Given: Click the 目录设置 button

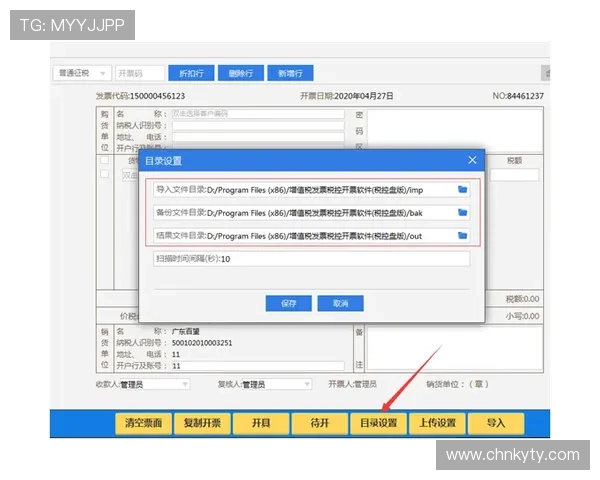Looking at the screenshot, I should pyautogui.click(x=379, y=423).
